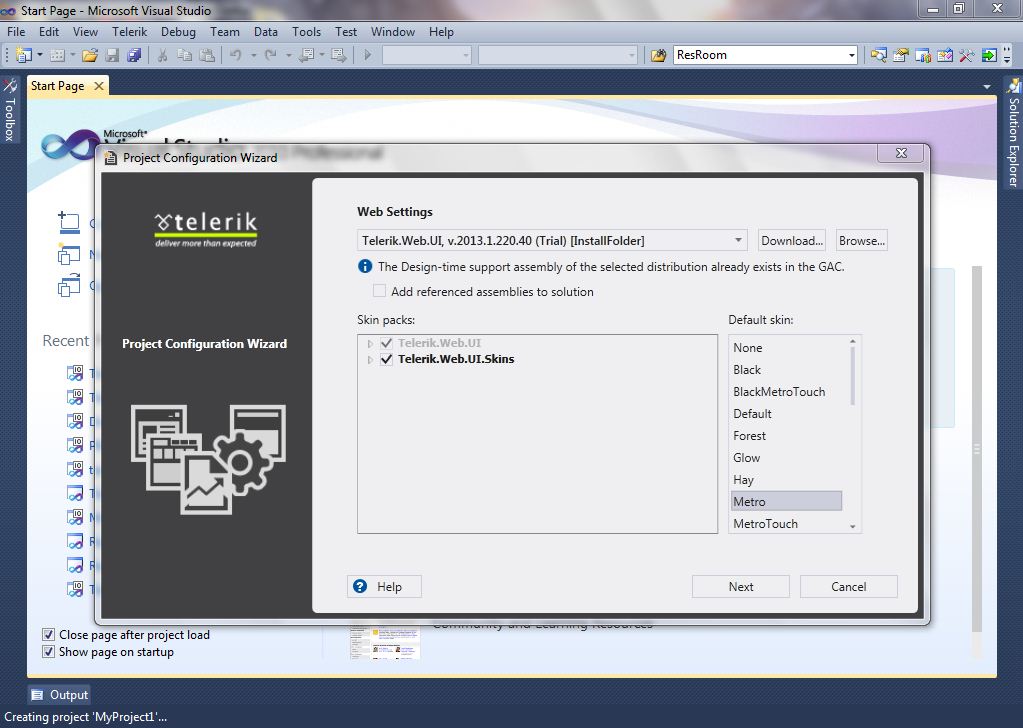Open the Telerik.Web.UI version dropdown
The height and width of the screenshot is (728, 1023).
coord(738,240)
